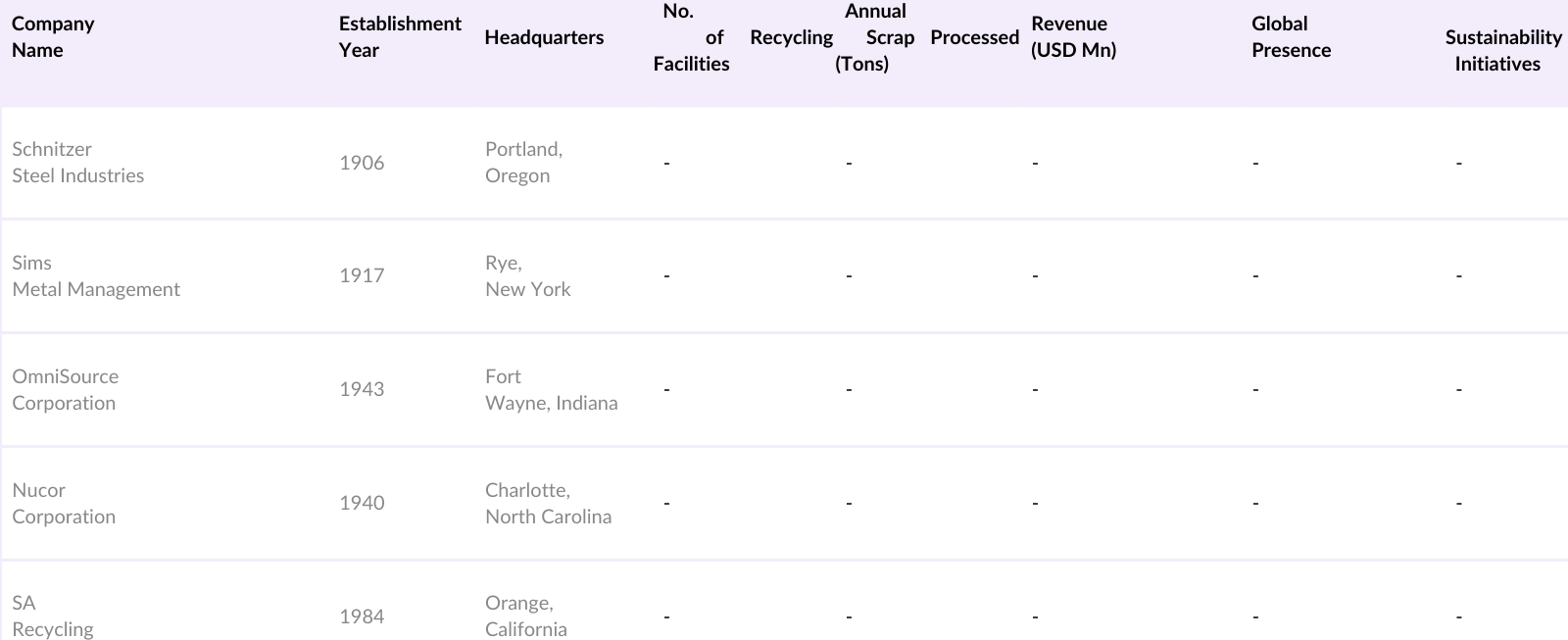Select the Revenue (USD Mn) column header
The width and height of the screenshot is (1568, 640).
[1073, 37]
